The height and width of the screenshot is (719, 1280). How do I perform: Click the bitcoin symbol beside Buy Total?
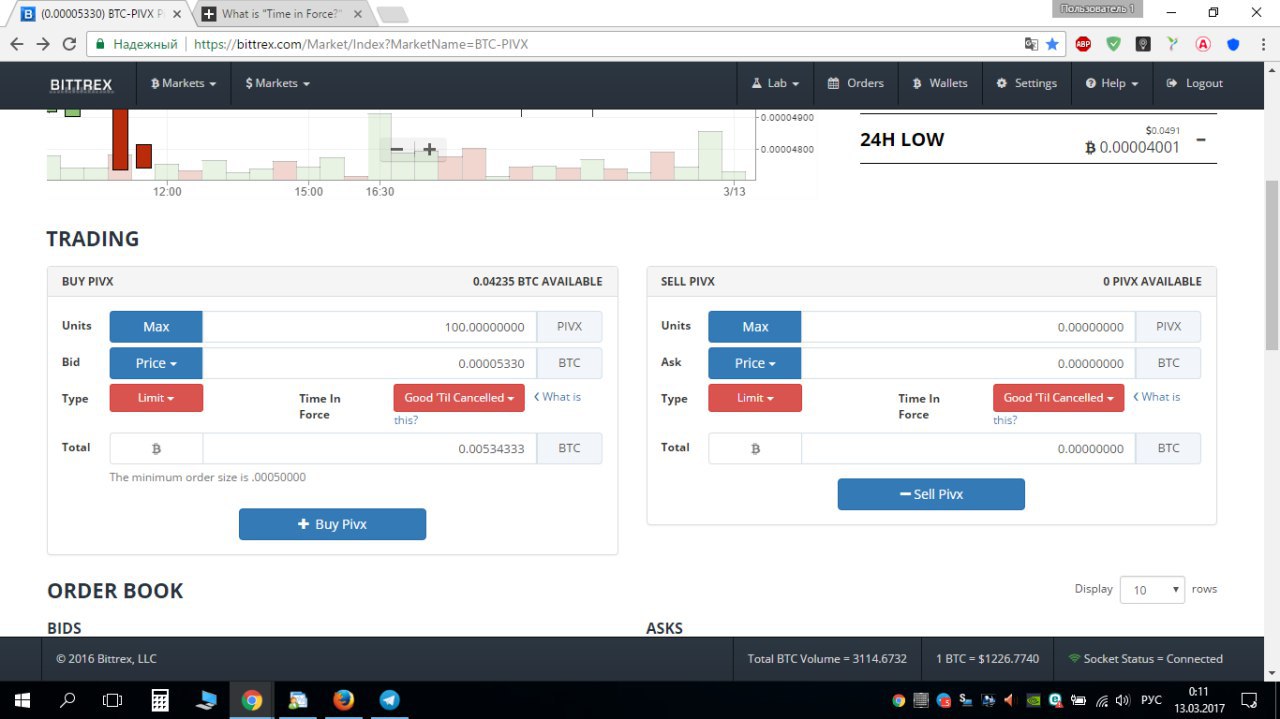tap(156, 448)
